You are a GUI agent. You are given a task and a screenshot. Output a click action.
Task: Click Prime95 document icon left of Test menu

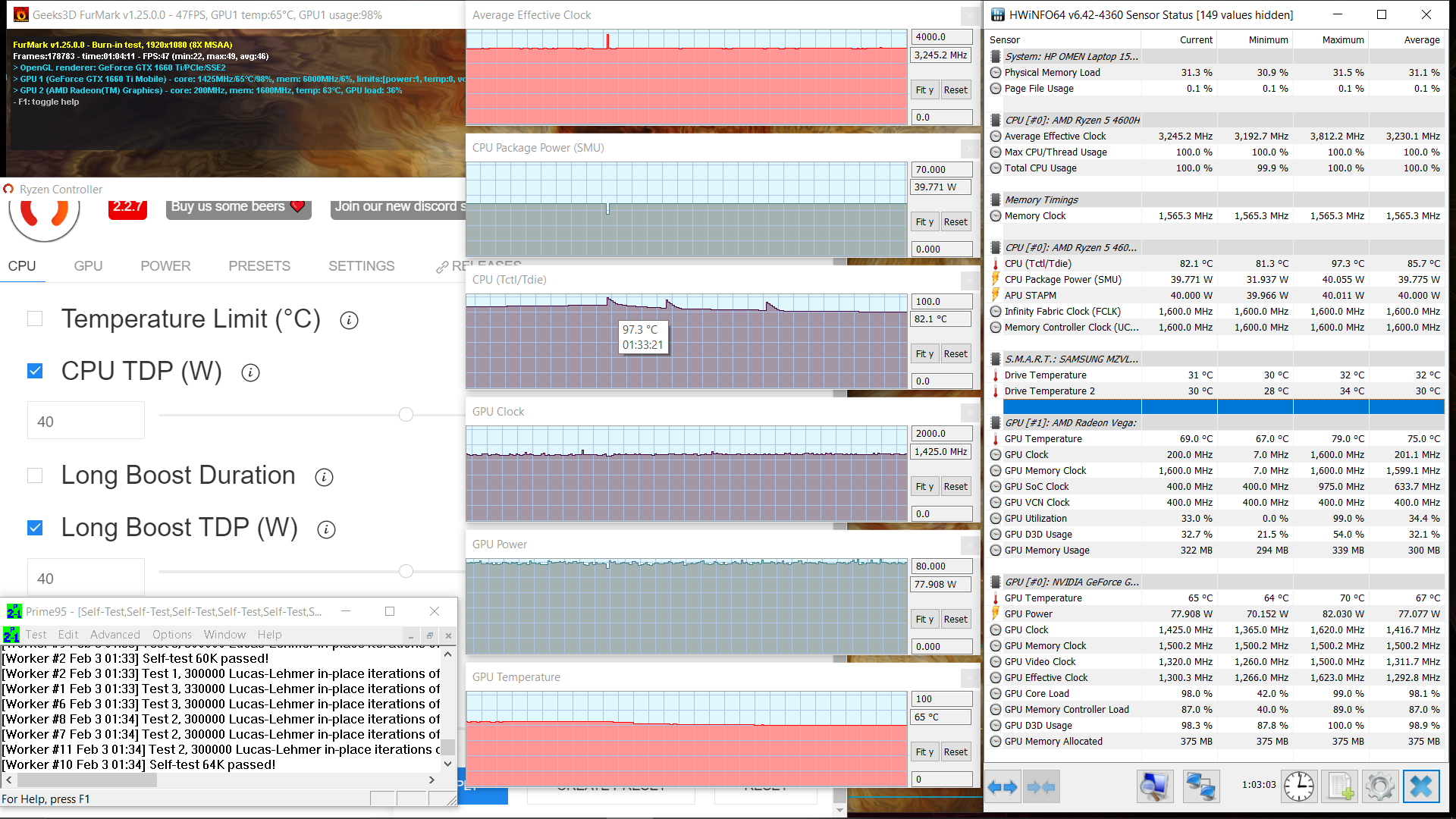pyautogui.click(x=11, y=635)
